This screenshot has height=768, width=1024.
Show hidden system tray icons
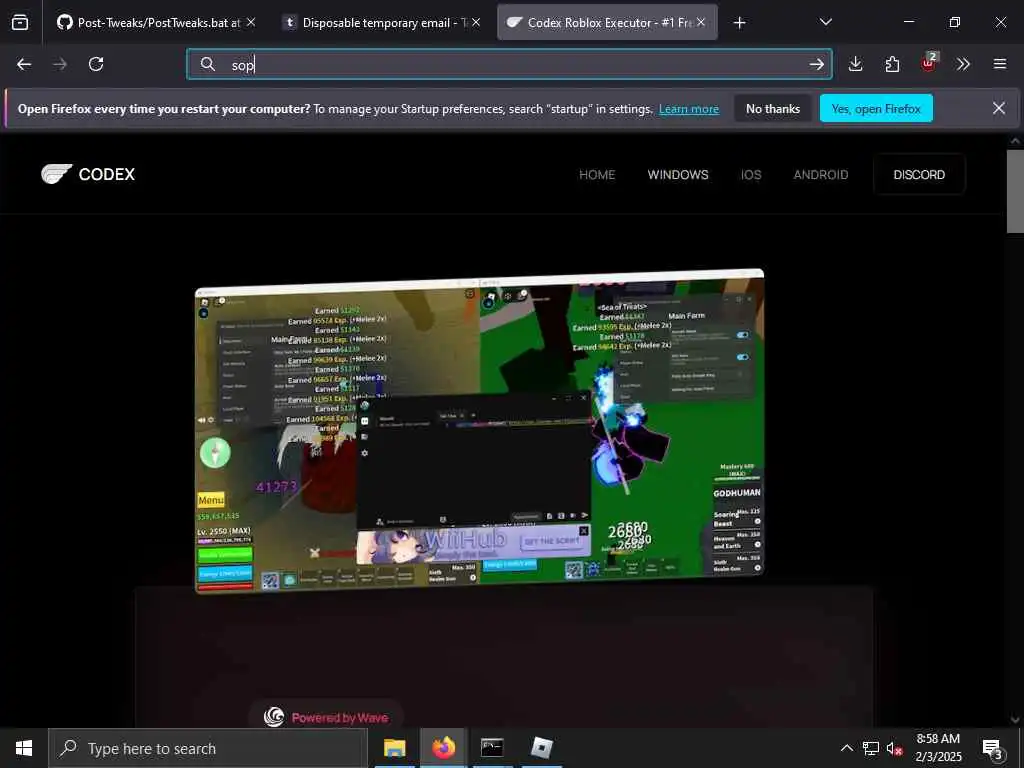pos(846,748)
